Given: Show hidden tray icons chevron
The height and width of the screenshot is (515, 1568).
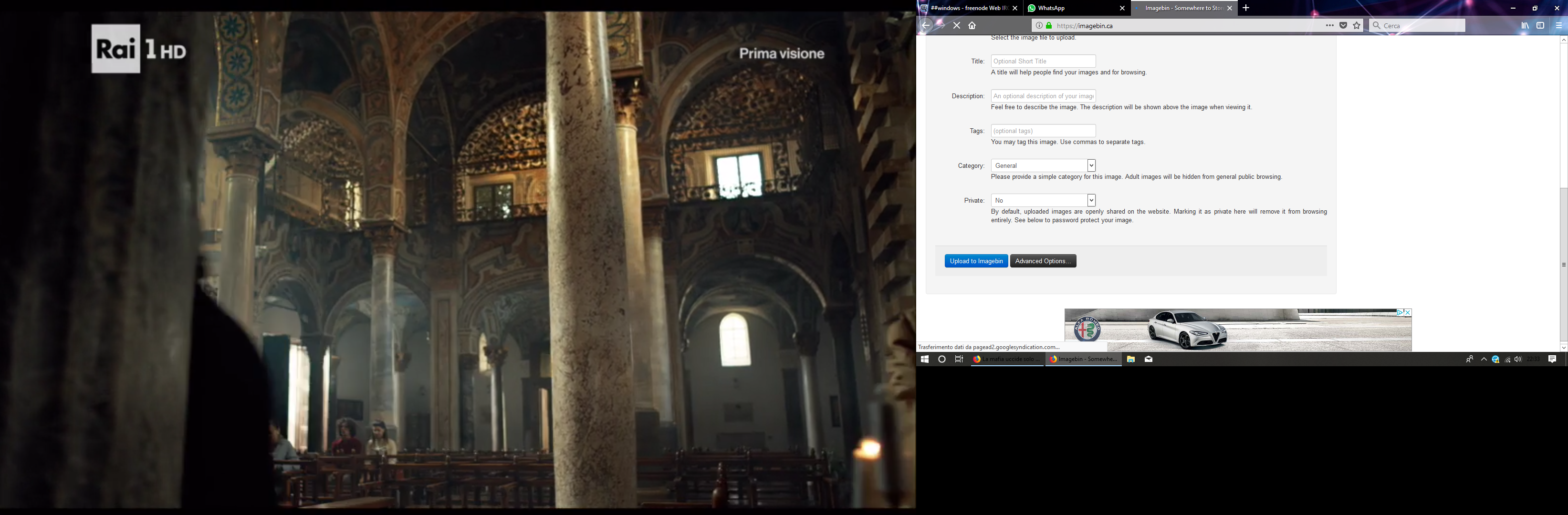Looking at the screenshot, I should click(x=1484, y=360).
